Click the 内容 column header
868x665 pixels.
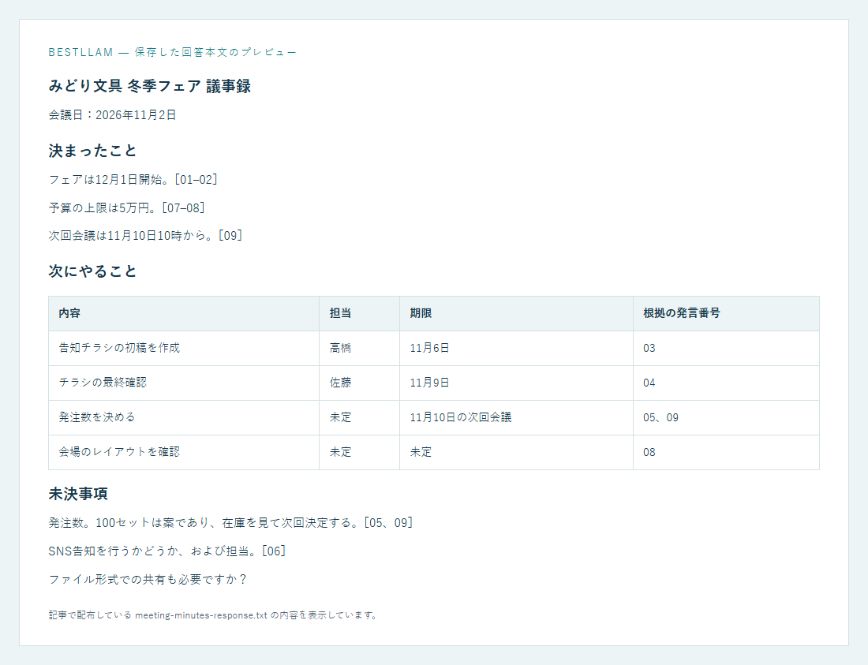coord(184,313)
